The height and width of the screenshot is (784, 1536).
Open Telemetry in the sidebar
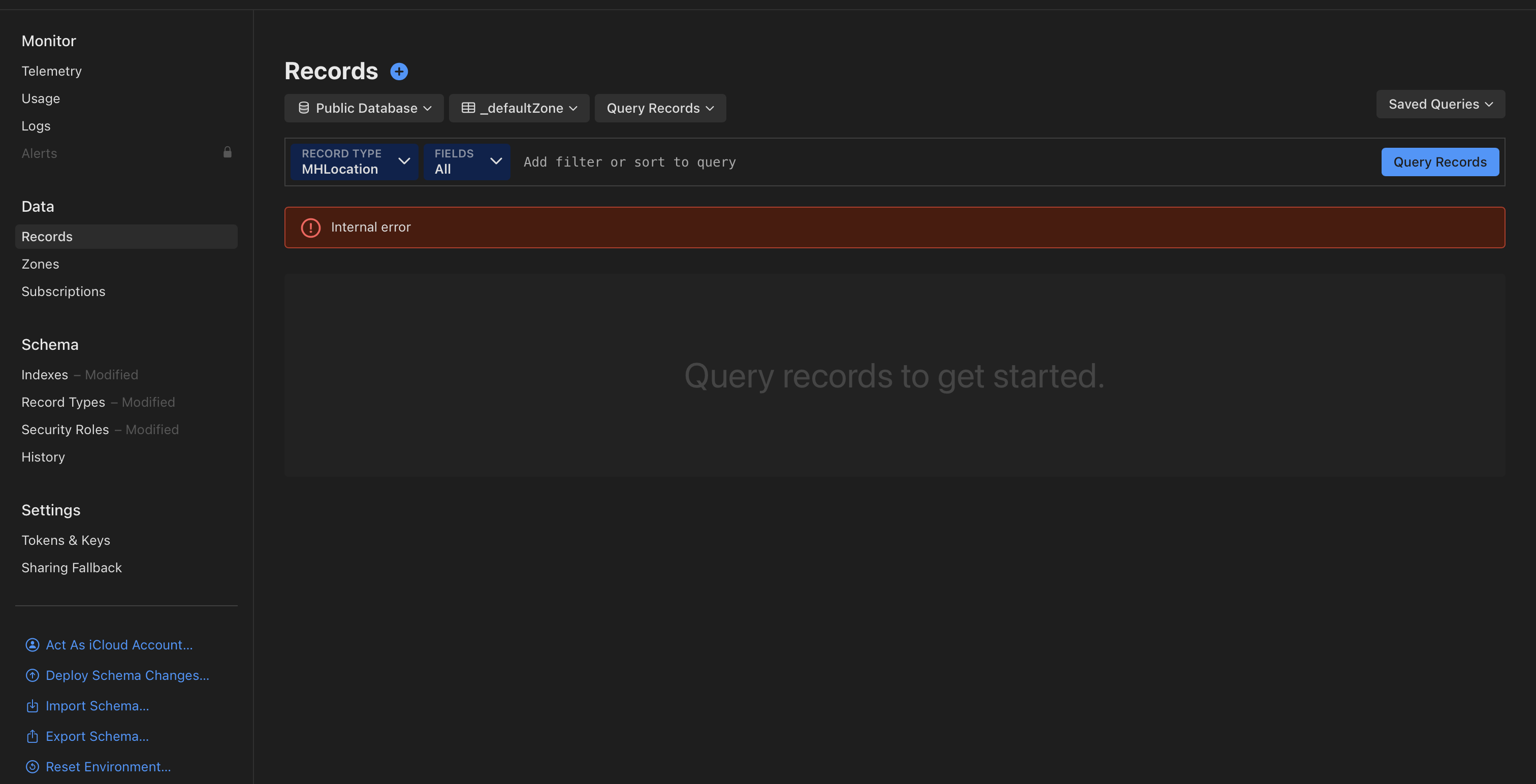tap(52, 71)
